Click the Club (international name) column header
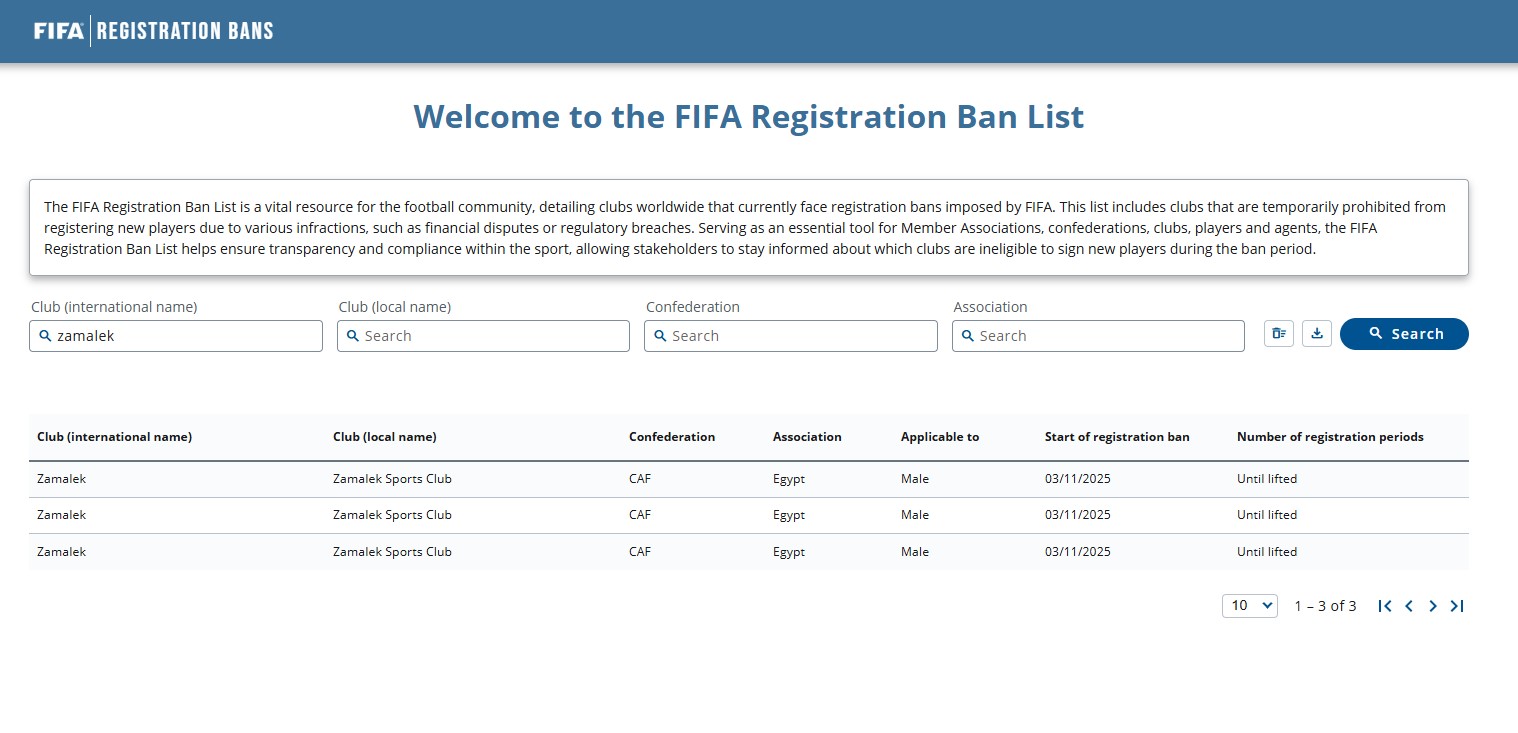 [114, 437]
